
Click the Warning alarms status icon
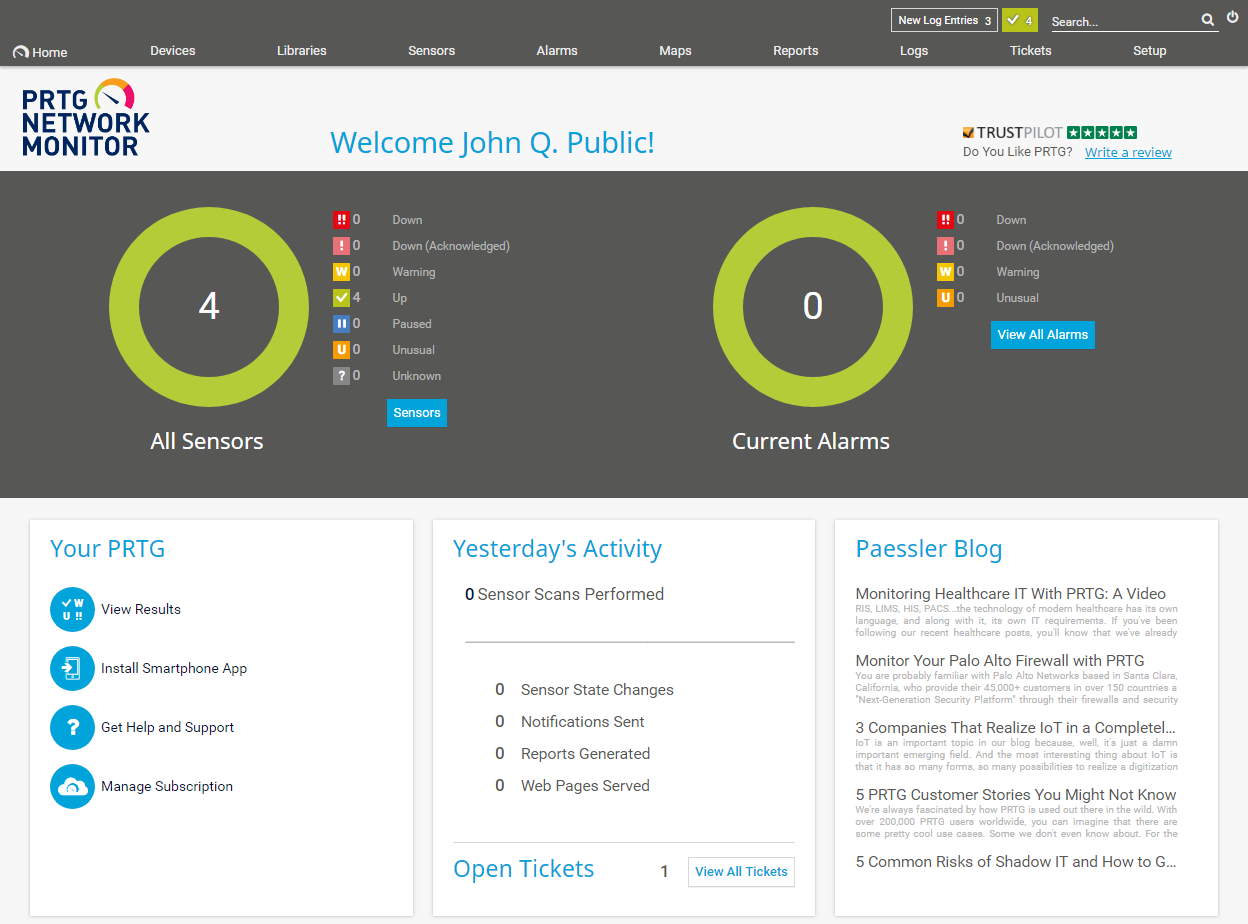click(x=945, y=272)
